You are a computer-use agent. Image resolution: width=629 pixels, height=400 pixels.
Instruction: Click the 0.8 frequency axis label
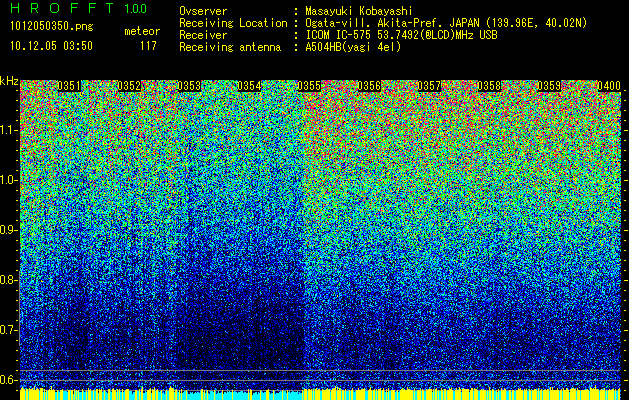pyautogui.click(x=8, y=280)
